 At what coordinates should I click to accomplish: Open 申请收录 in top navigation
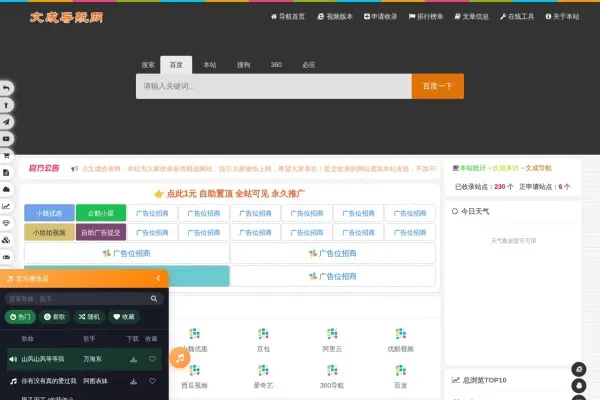coord(380,16)
